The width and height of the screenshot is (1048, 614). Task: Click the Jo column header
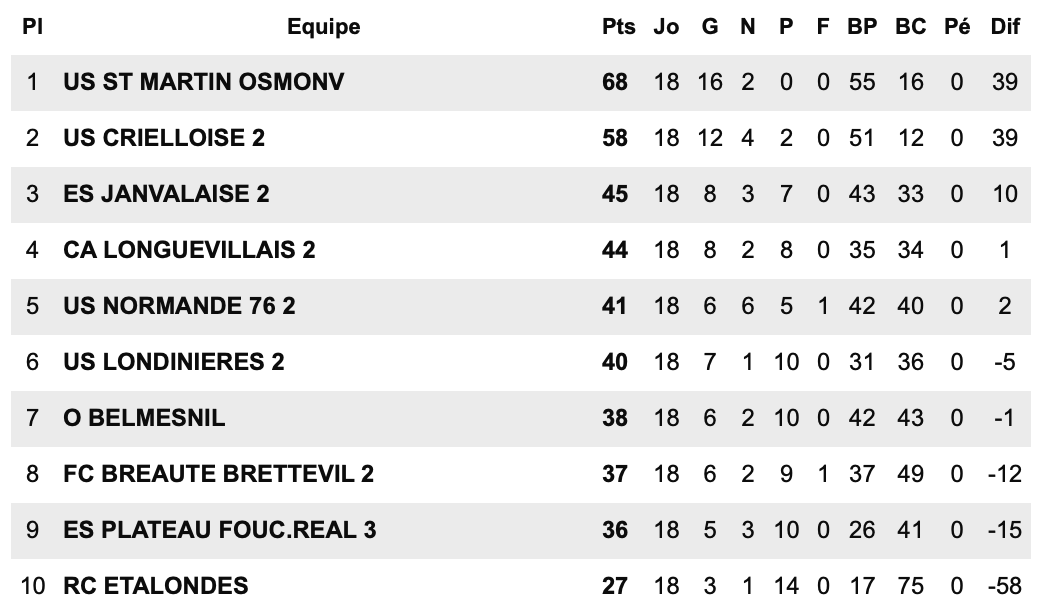[x=666, y=27]
